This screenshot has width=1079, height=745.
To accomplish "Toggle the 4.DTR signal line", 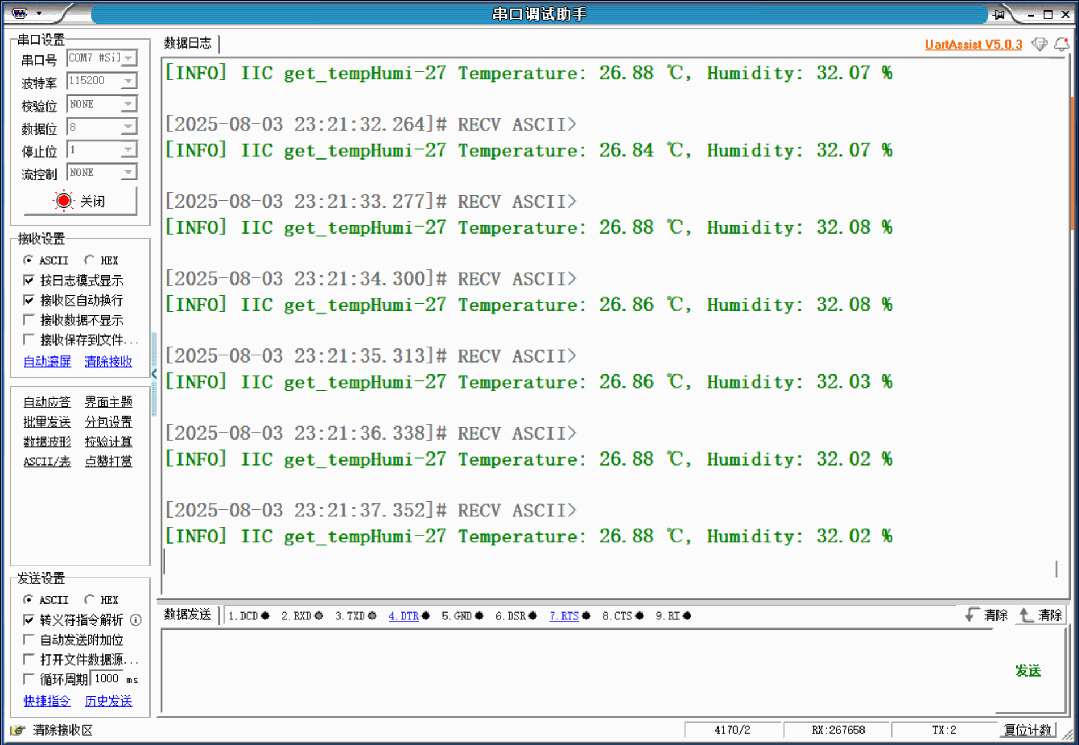I will tap(409, 616).
